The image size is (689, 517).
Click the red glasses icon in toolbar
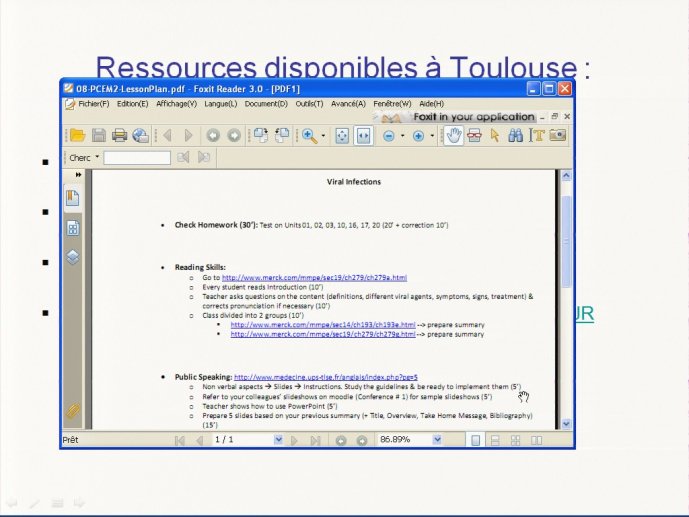pyautogui.click(x=475, y=136)
